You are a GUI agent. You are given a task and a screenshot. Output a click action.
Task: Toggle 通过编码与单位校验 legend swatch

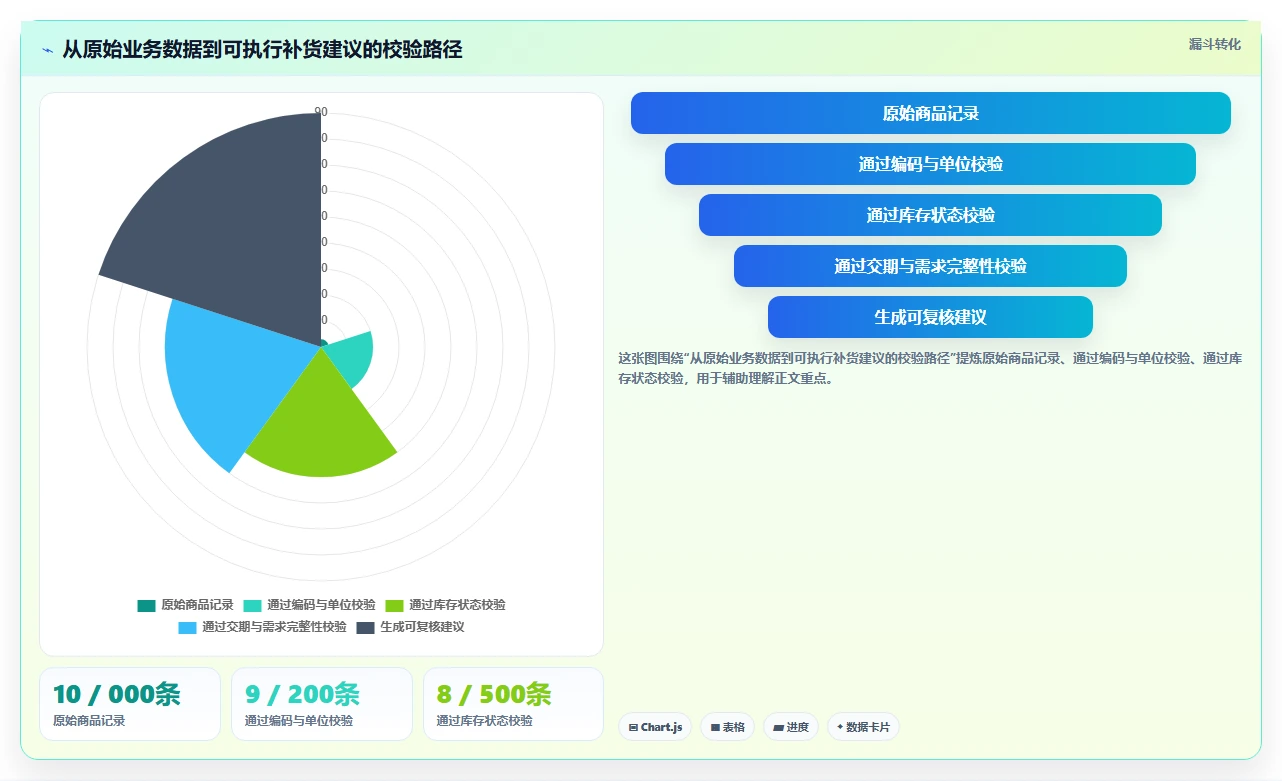click(x=253, y=605)
